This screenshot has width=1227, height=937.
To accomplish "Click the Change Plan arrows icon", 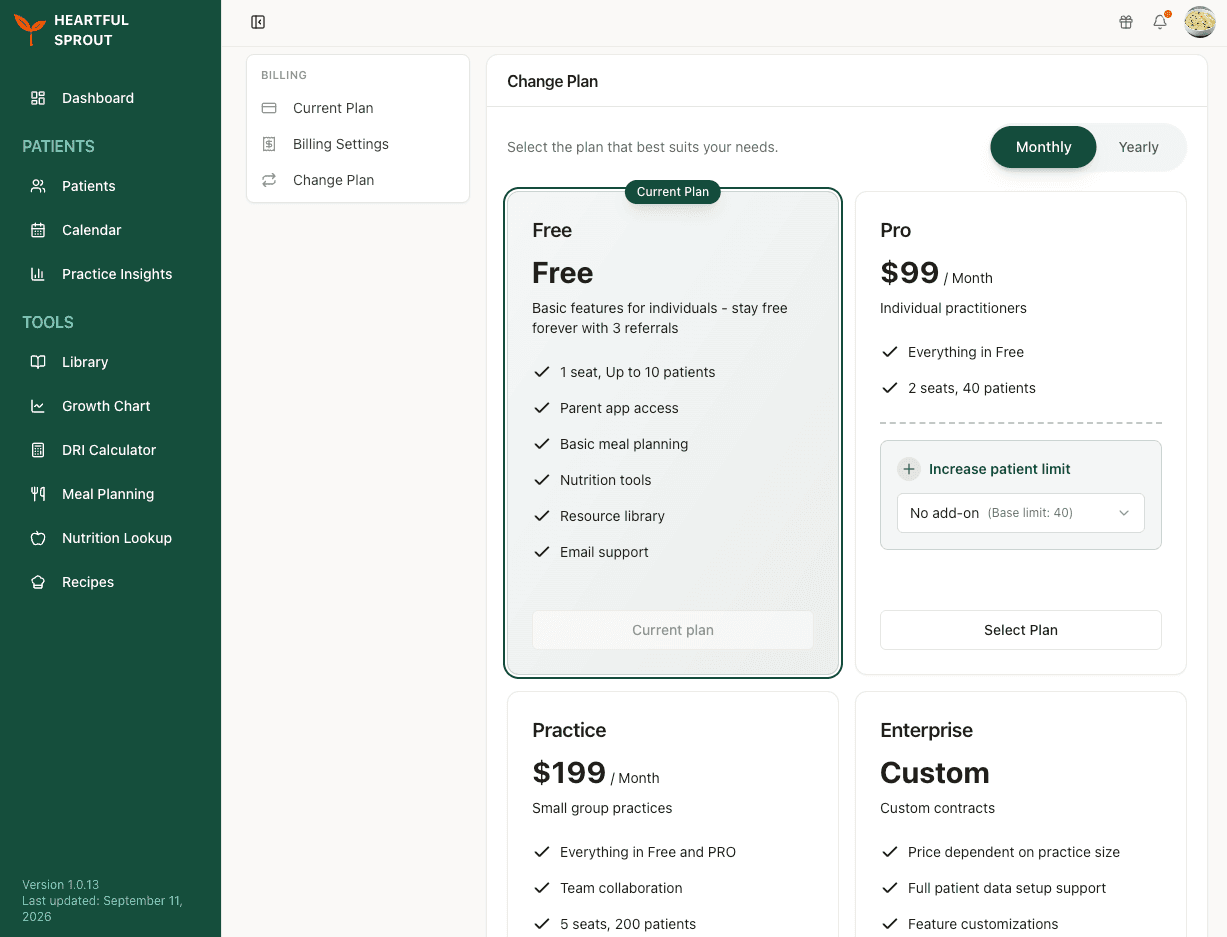I will tap(269, 180).
